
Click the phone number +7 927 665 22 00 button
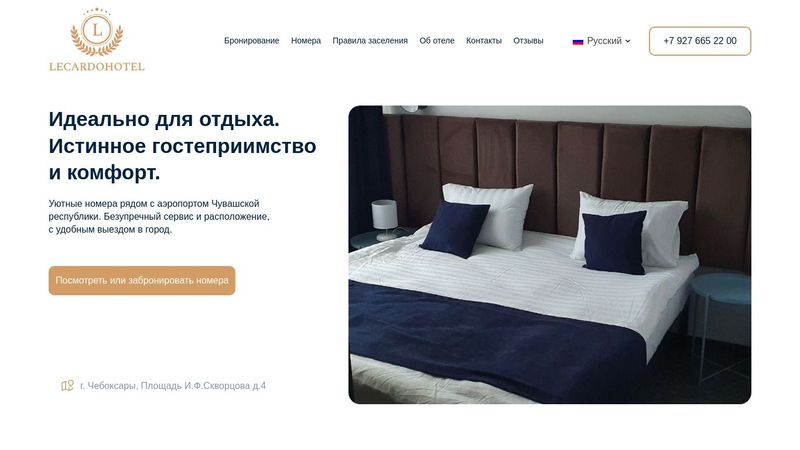pyautogui.click(x=700, y=41)
